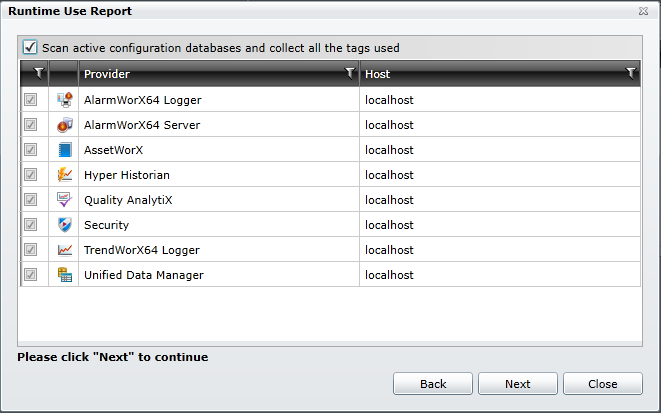Image resolution: width=661 pixels, height=413 pixels.
Task: Sort by the Provider column header
Action: (x=200, y=74)
